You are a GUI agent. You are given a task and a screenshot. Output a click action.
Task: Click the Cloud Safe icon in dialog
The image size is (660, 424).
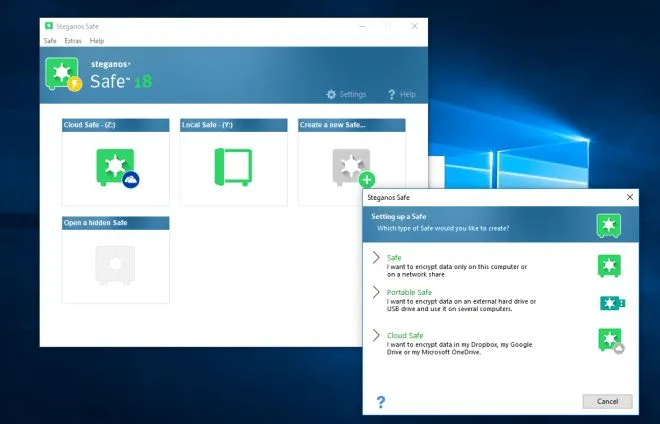tap(610, 340)
